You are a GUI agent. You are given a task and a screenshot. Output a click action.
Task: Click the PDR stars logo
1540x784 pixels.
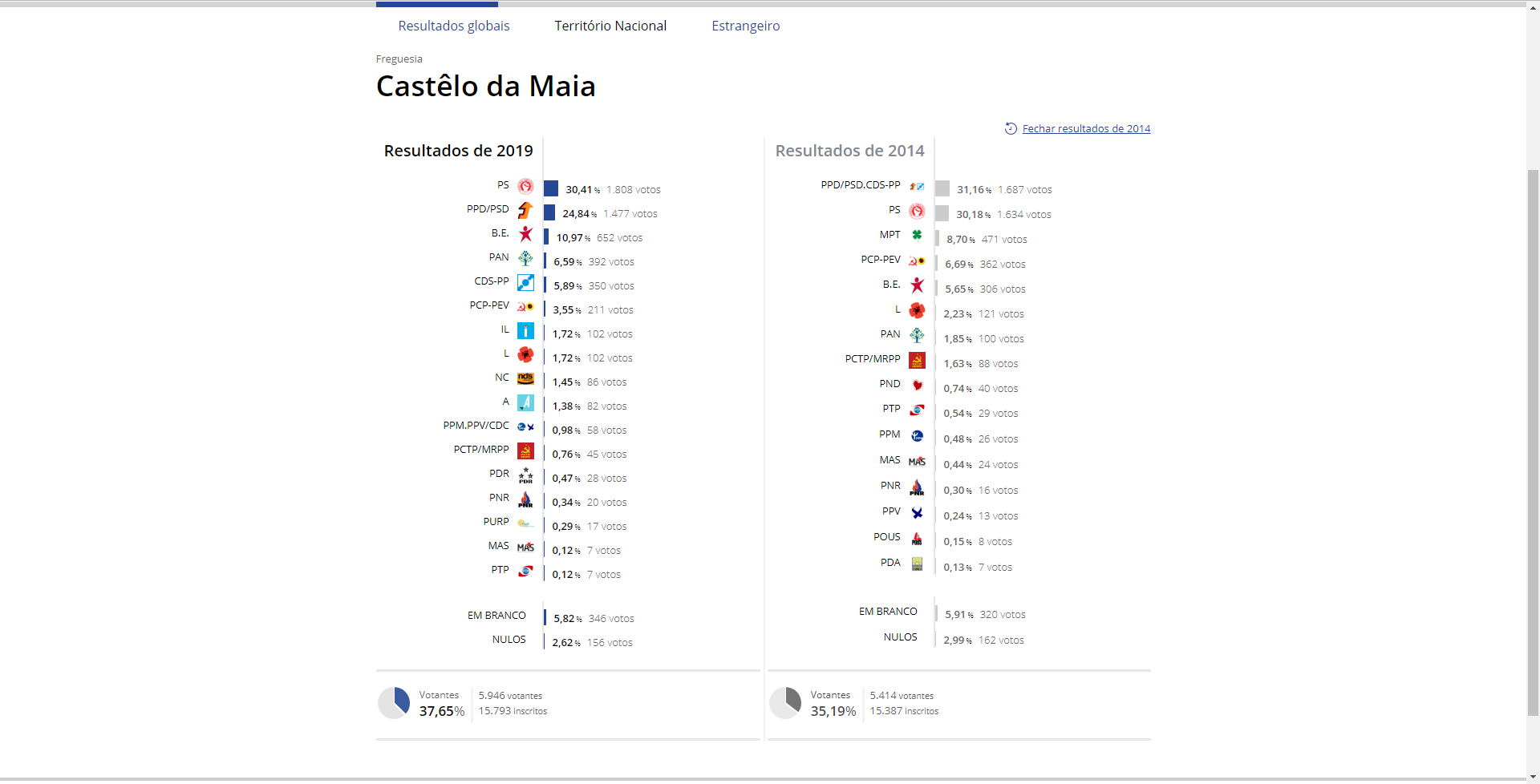pos(525,475)
